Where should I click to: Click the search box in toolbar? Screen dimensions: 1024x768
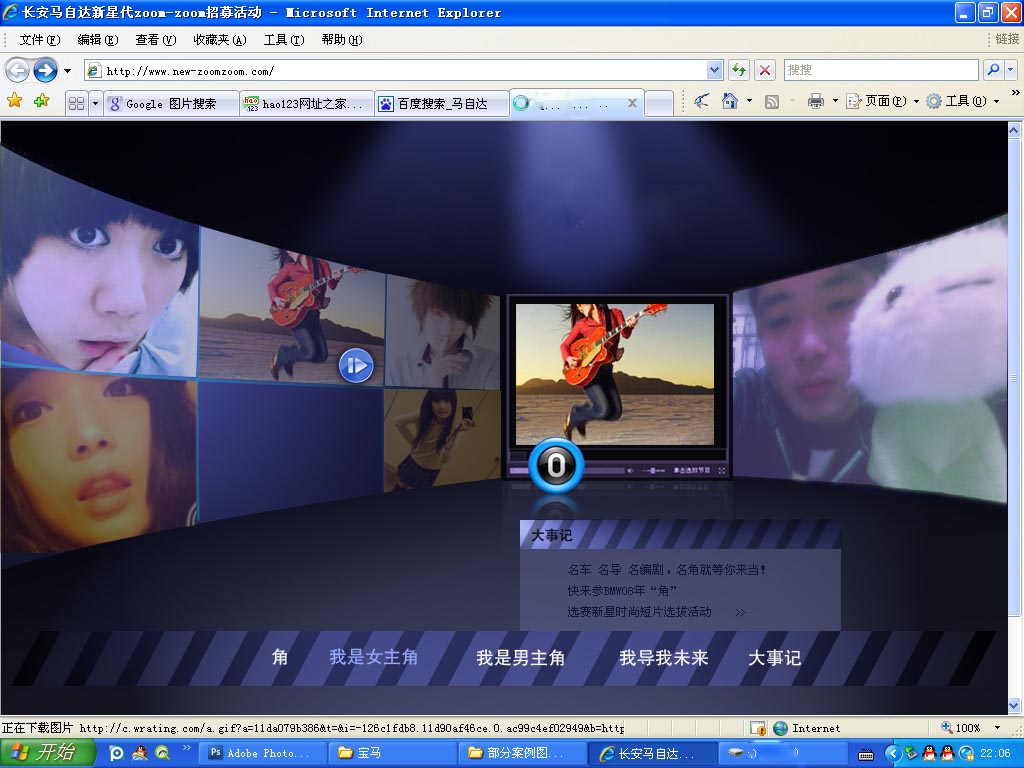pos(880,70)
